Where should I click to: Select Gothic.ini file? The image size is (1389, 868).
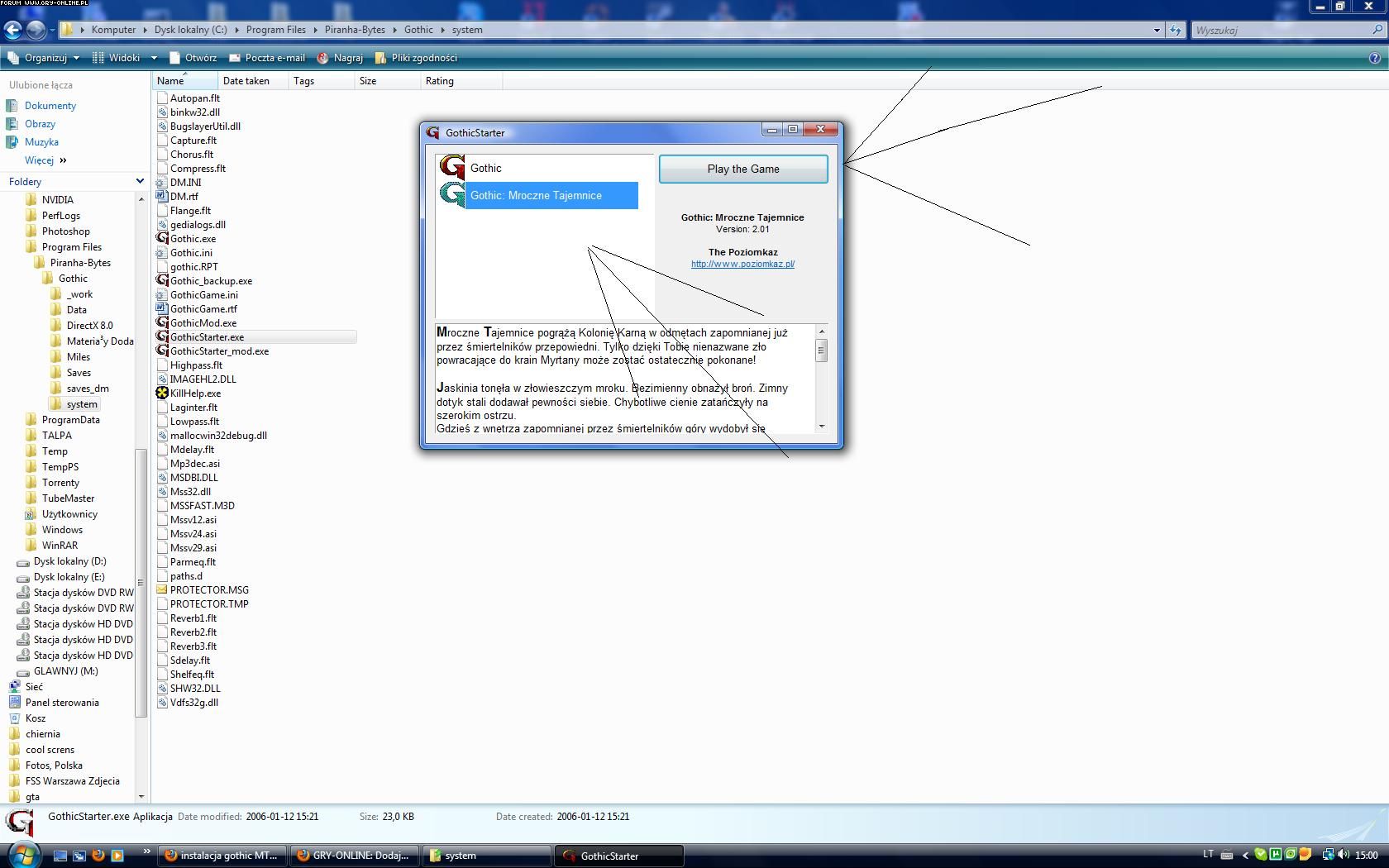[191, 253]
